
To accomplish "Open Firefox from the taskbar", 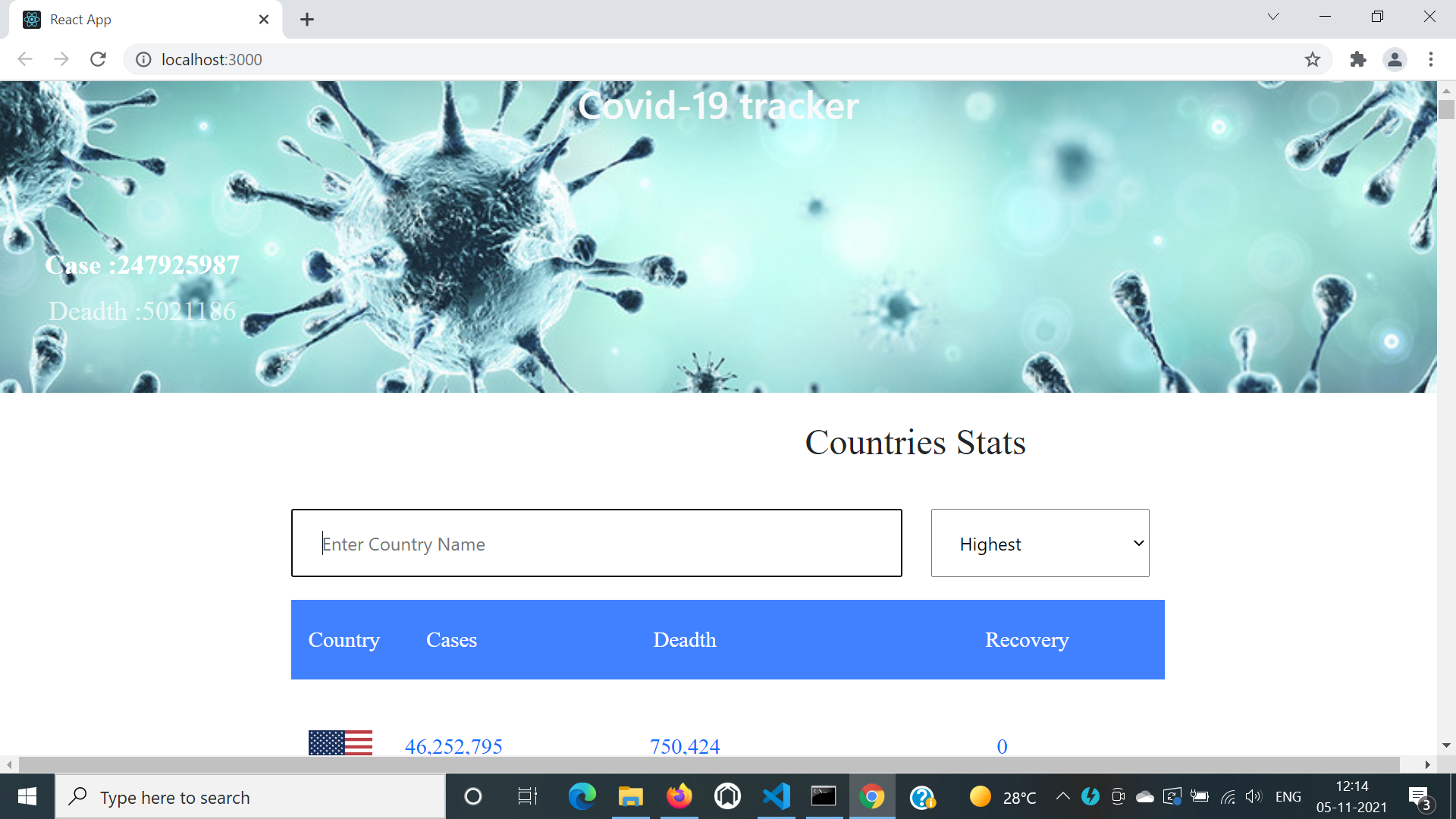I will (x=679, y=796).
